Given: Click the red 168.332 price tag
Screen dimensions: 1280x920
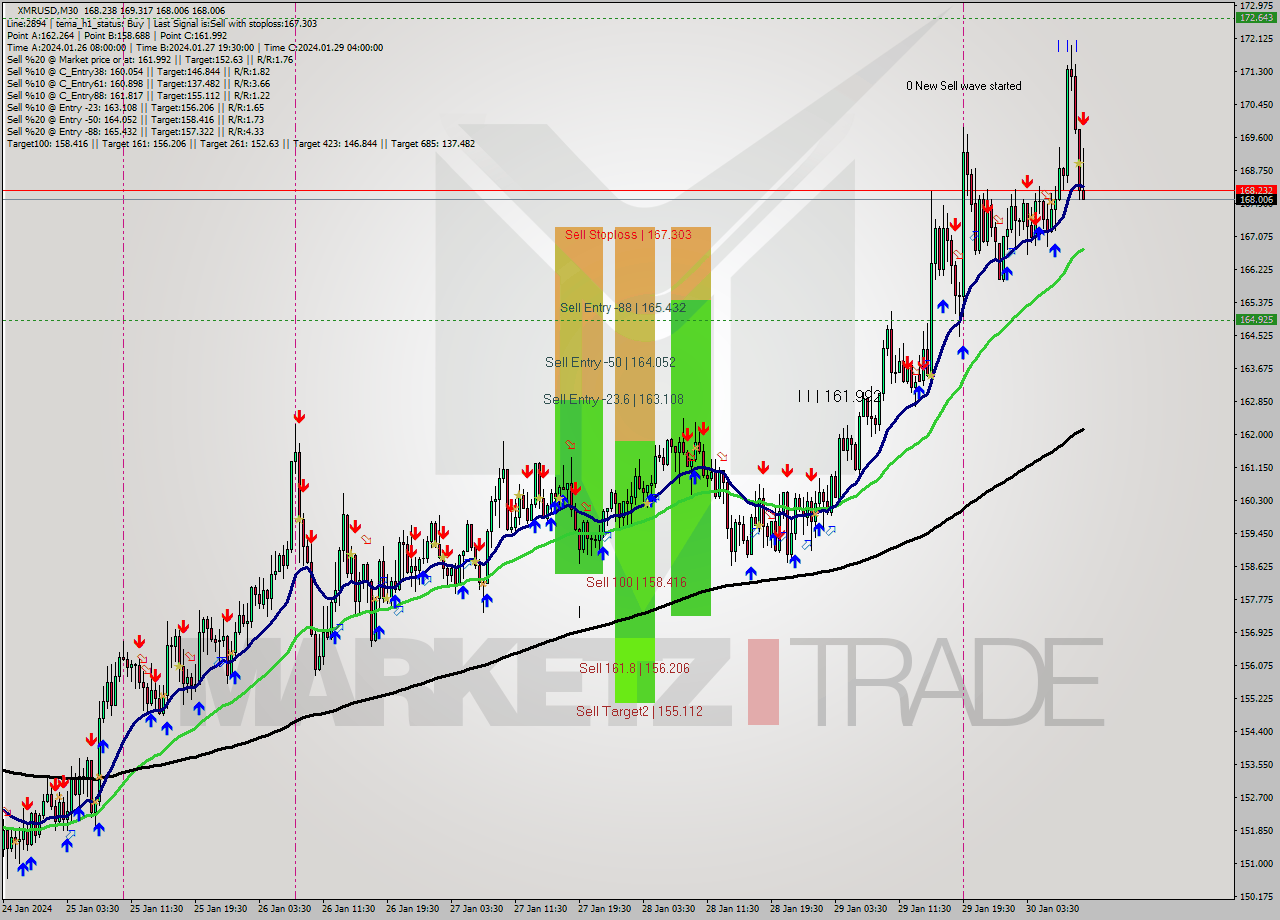Looking at the screenshot, I should [1256, 190].
